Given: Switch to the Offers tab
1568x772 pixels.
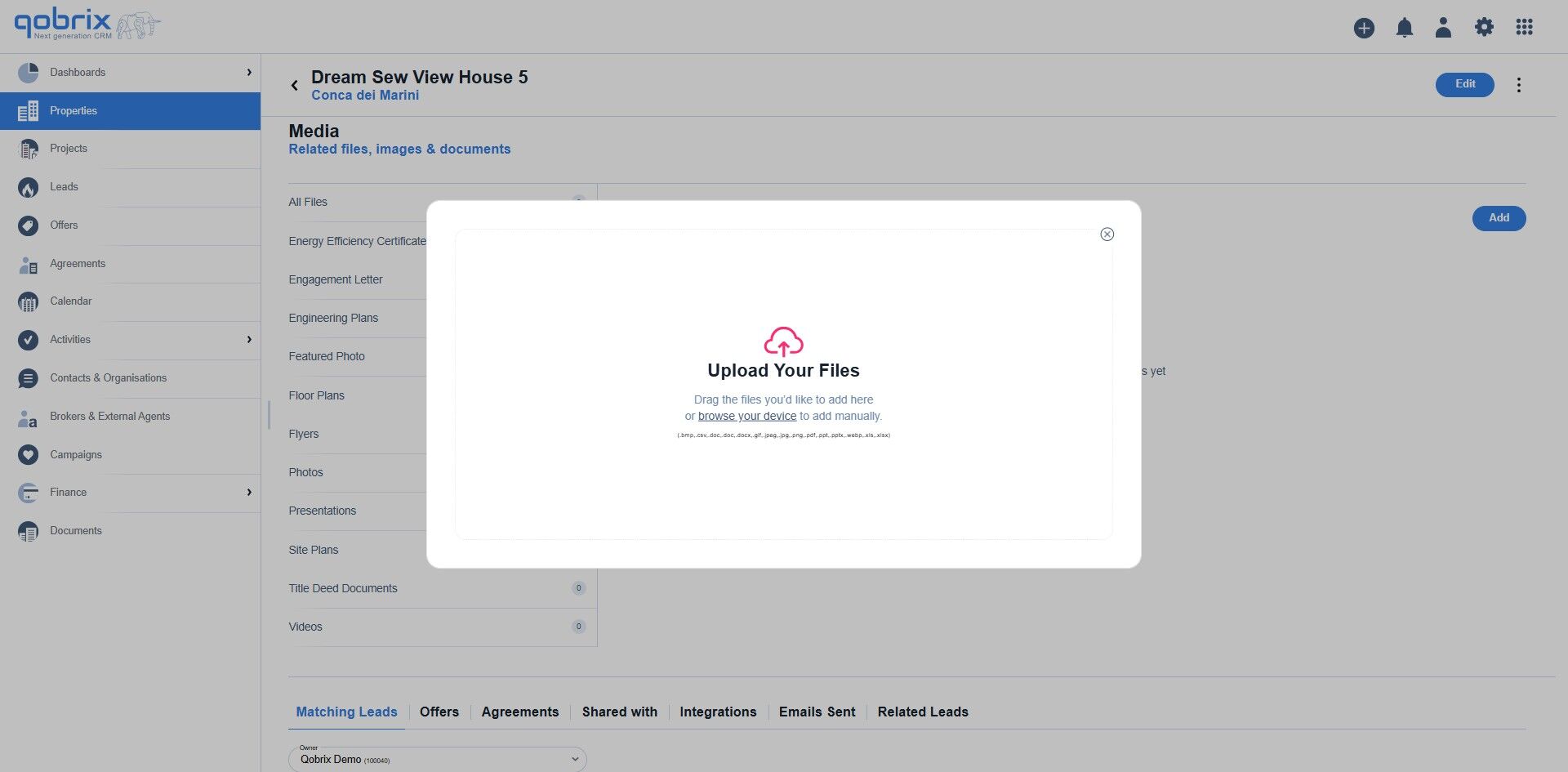Looking at the screenshot, I should tap(439, 712).
